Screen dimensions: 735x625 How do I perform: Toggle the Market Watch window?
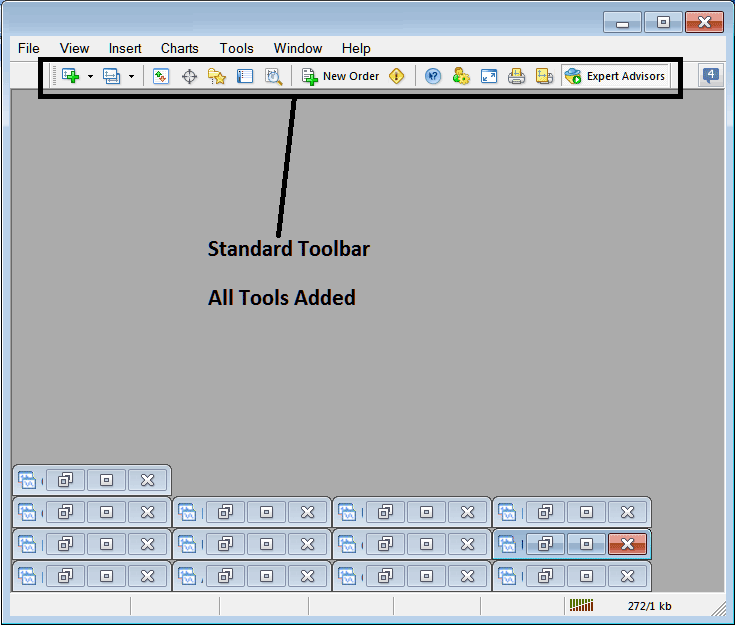161,76
